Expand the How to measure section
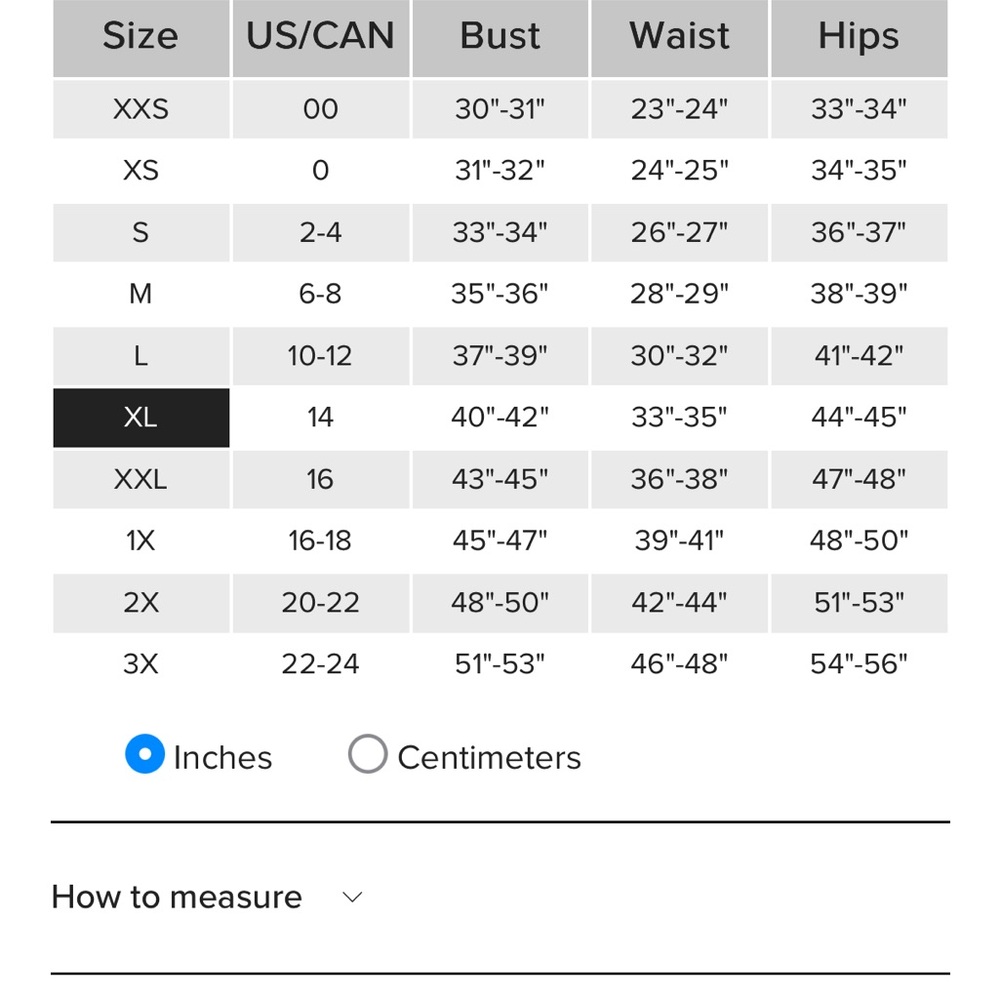 coord(177,897)
